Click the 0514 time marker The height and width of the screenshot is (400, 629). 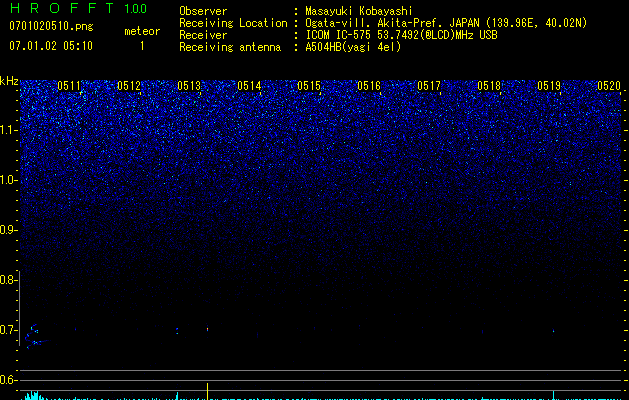[249, 86]
